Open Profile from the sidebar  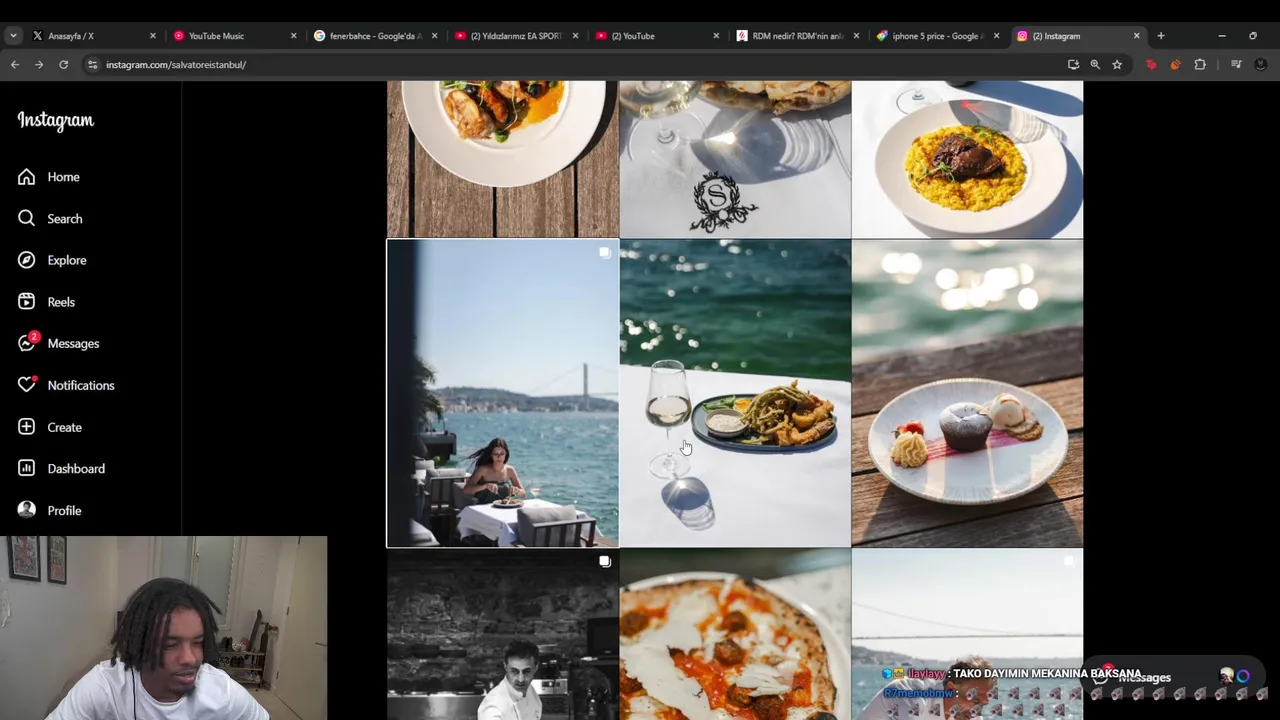[50, 511]
